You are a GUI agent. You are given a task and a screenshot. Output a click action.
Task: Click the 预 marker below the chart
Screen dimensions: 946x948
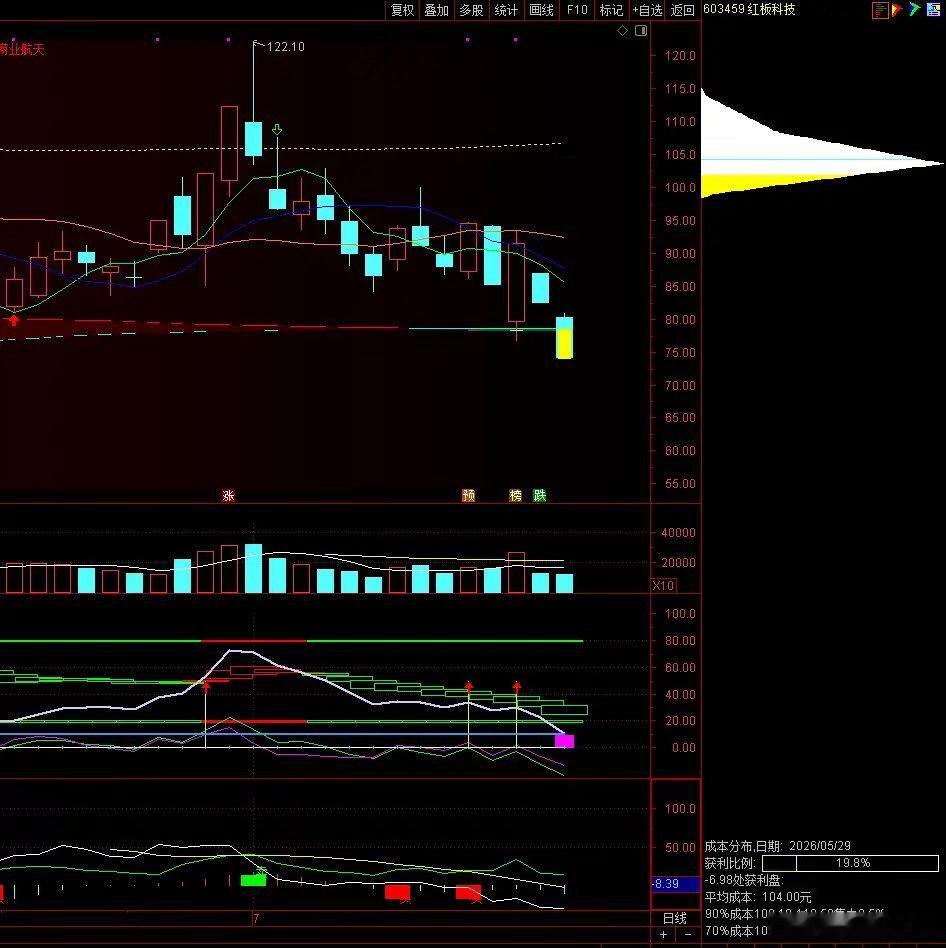pos(468,496)
